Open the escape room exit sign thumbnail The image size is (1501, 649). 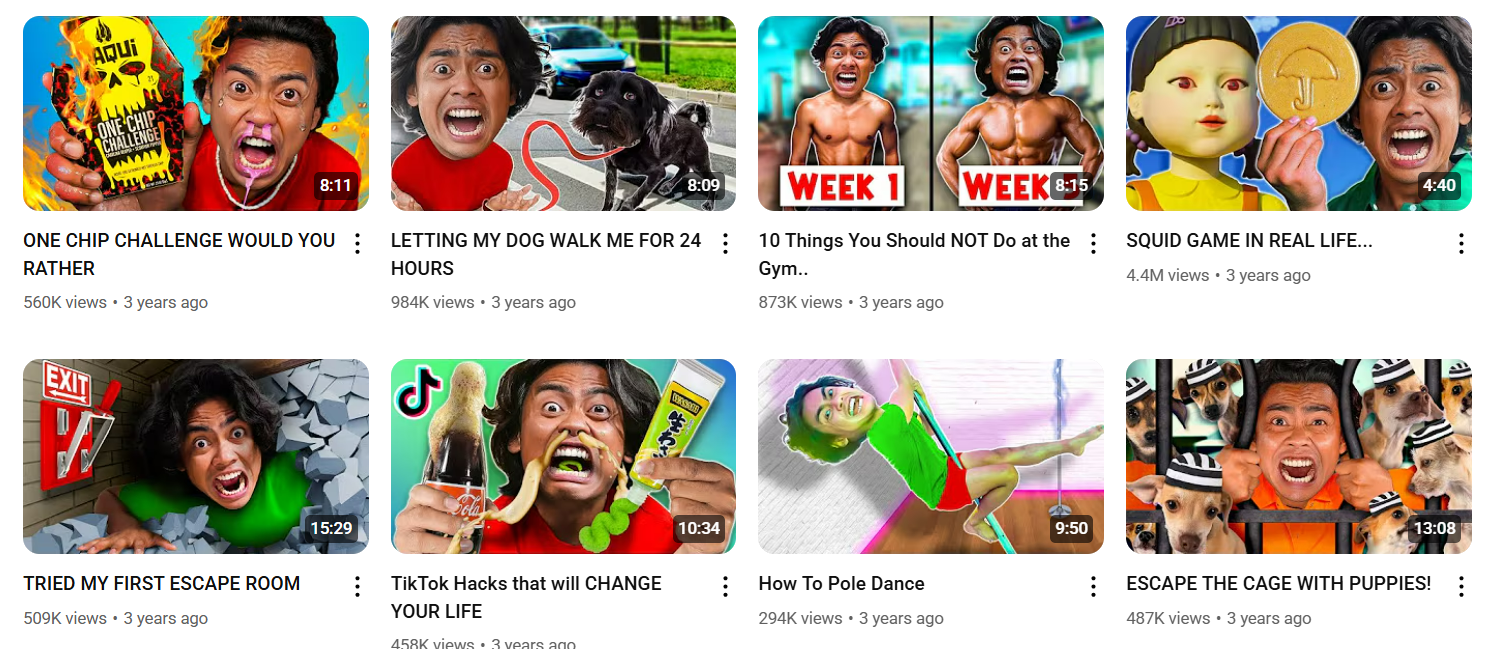[x=196, y=456]
